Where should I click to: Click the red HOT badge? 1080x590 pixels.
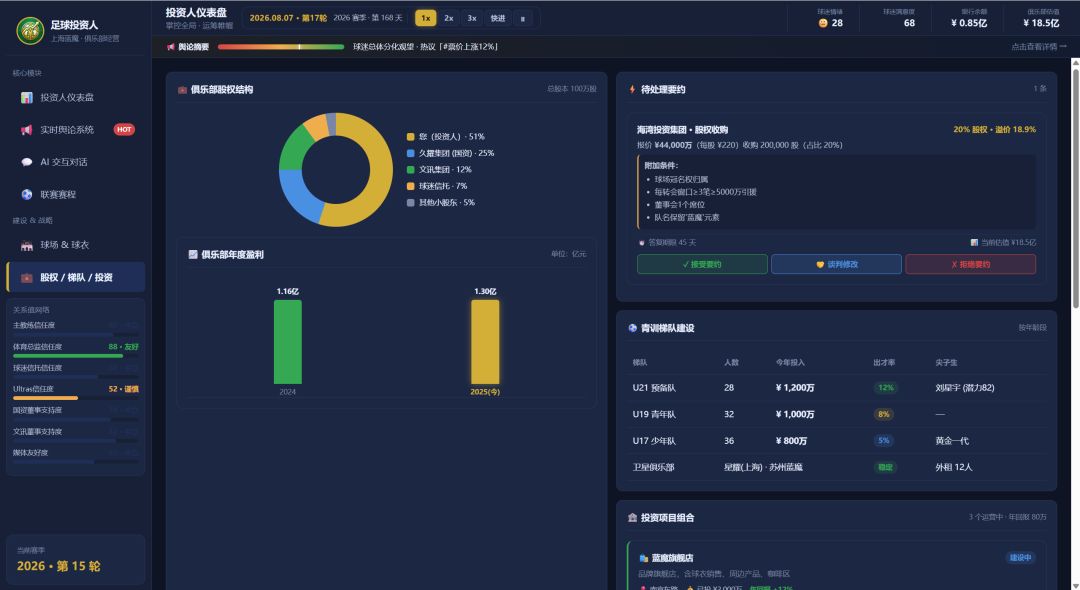click(x=124, y=129)
